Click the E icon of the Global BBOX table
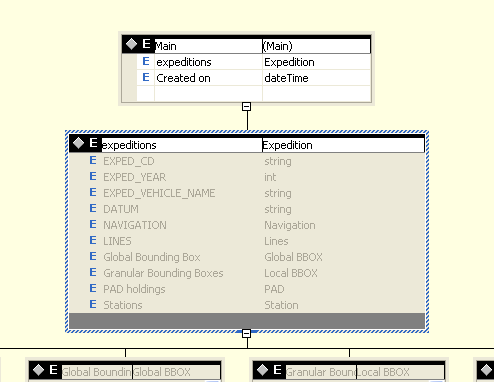Screen dimensions: 494x382 point(53,370)
